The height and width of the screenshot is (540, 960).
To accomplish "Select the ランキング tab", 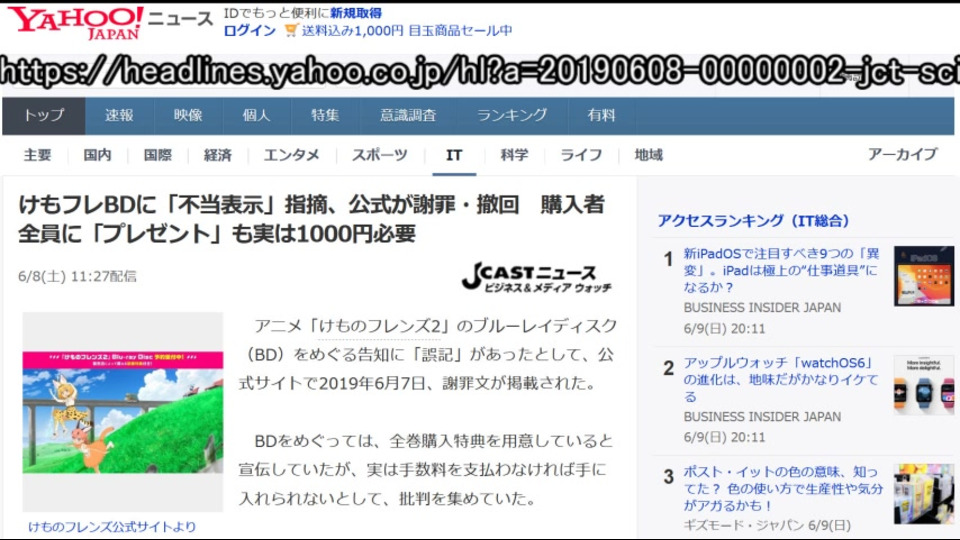I will 512,115.
